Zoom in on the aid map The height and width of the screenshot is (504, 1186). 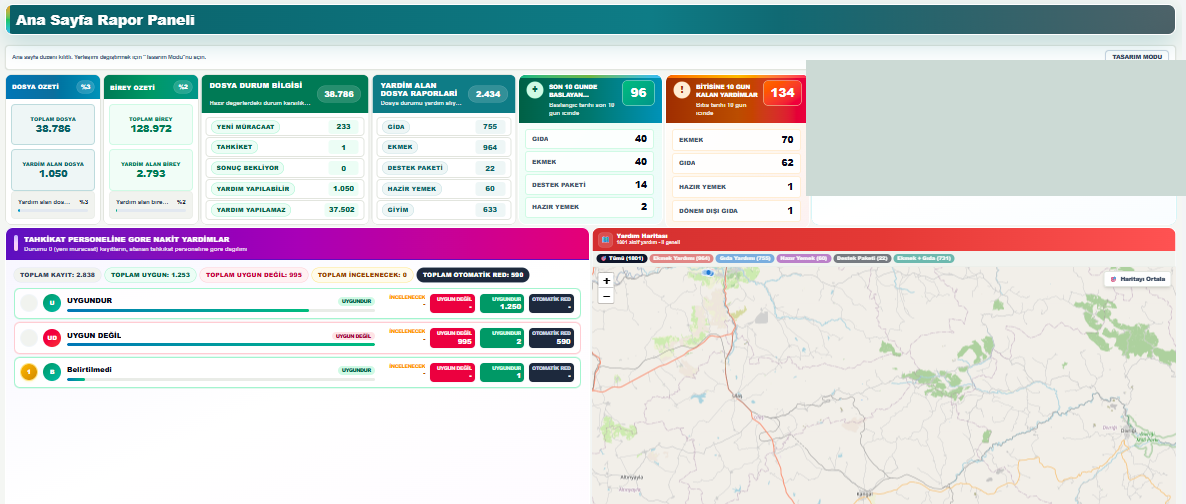pyautogui.click(x=607, y=281)
